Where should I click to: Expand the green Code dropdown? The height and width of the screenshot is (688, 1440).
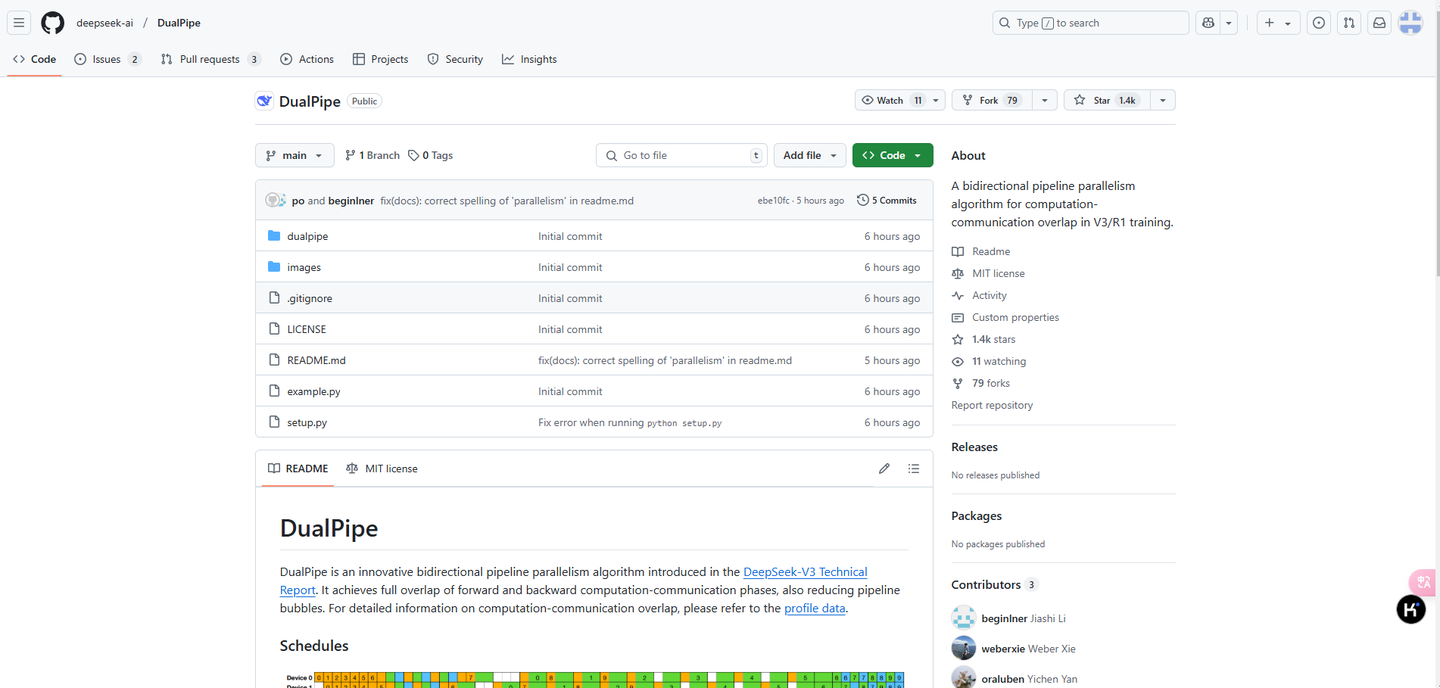coord(892,155)
